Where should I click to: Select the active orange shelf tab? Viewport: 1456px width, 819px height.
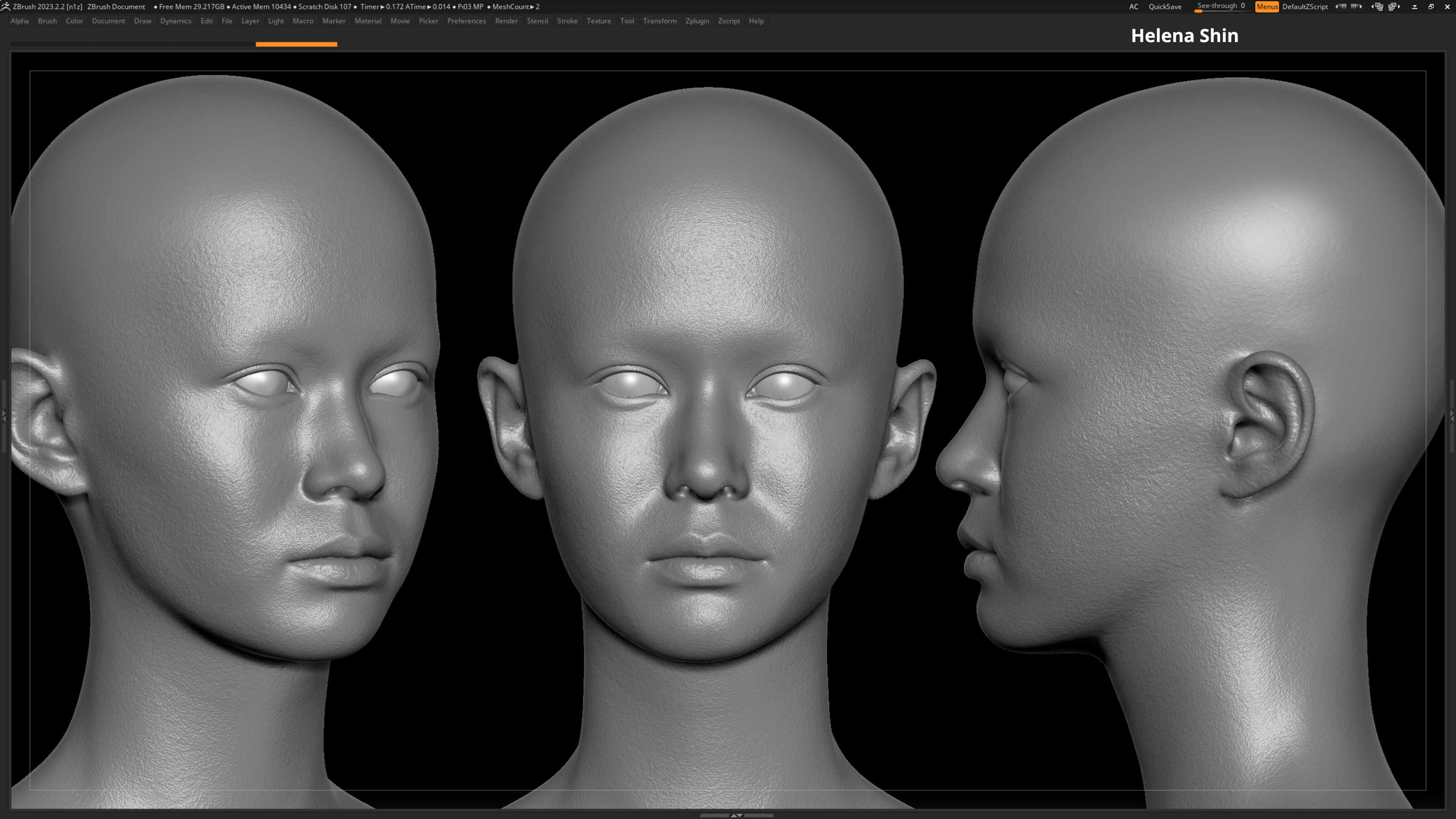click(296, 44)
